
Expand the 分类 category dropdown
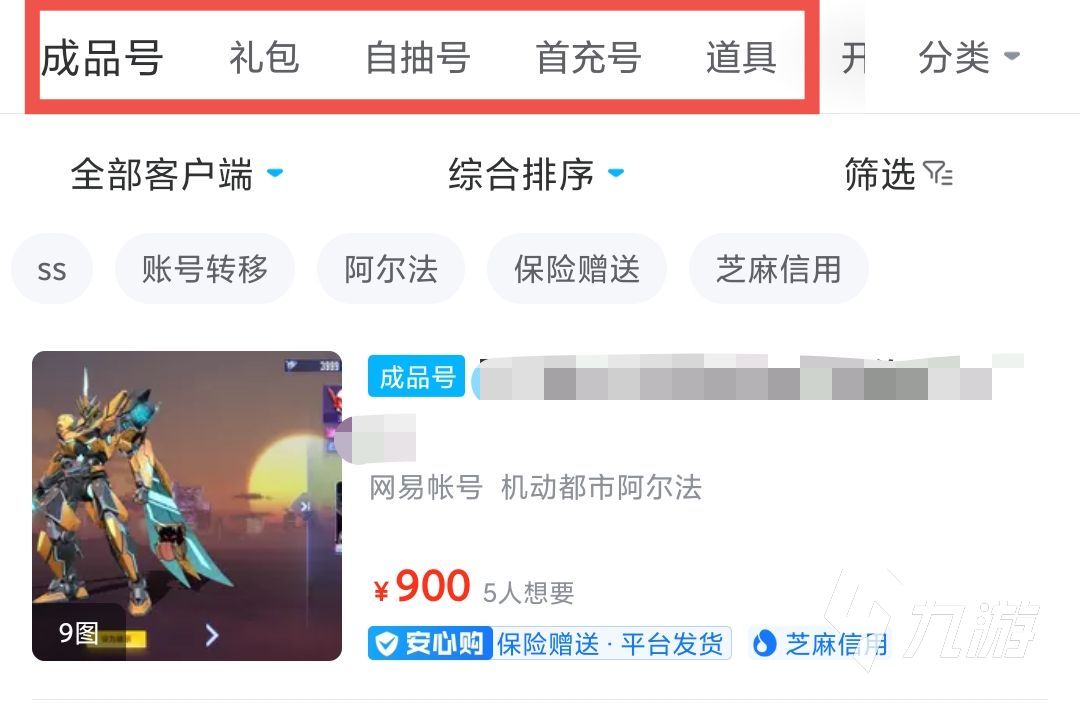(x=968, y=57)
